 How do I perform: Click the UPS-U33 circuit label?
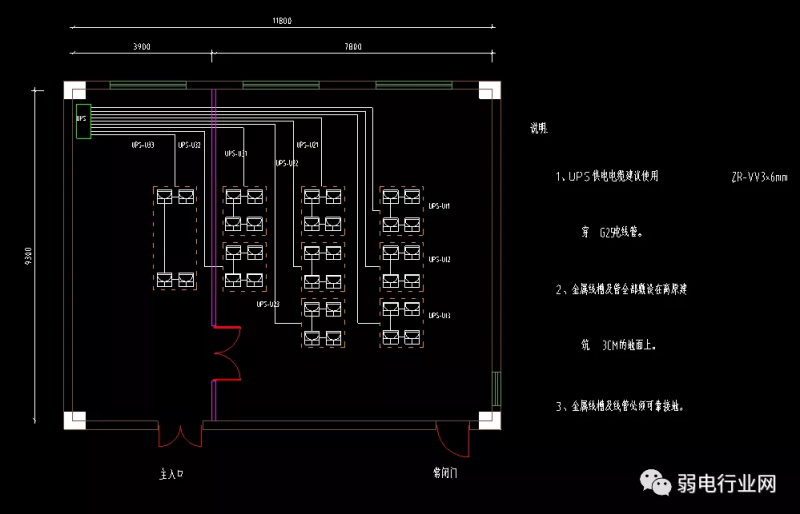(x=142, y=145)
